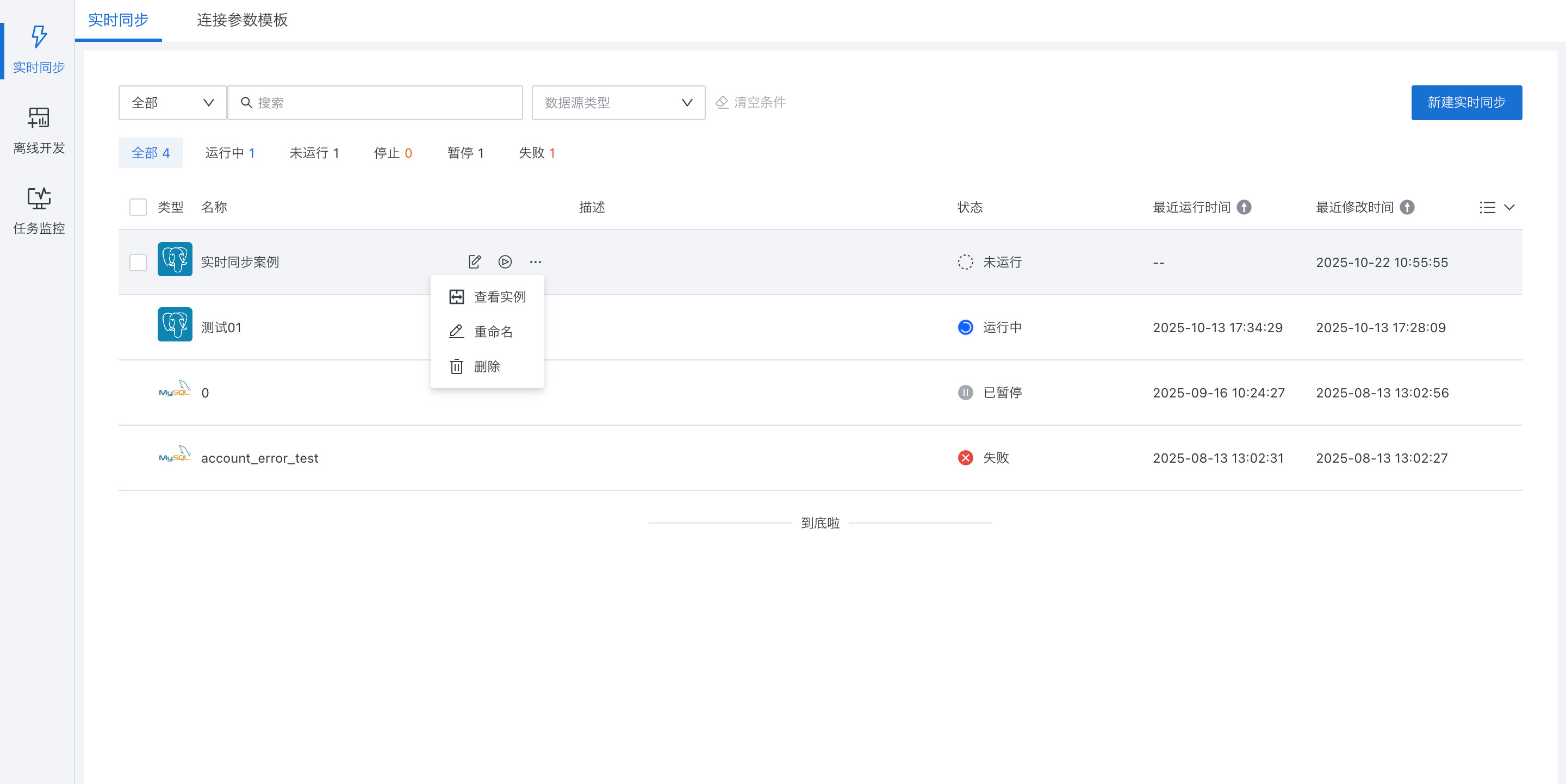Open the 数据源类型 dropdown

[x=618, y=103]
